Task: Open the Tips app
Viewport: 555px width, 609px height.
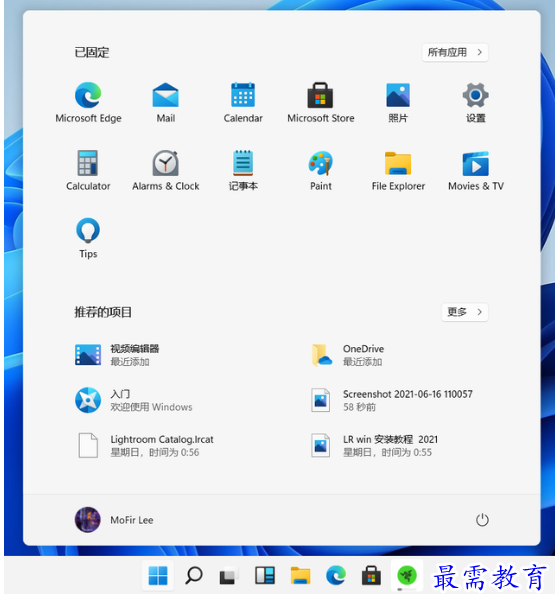Action: coord(88,238)
